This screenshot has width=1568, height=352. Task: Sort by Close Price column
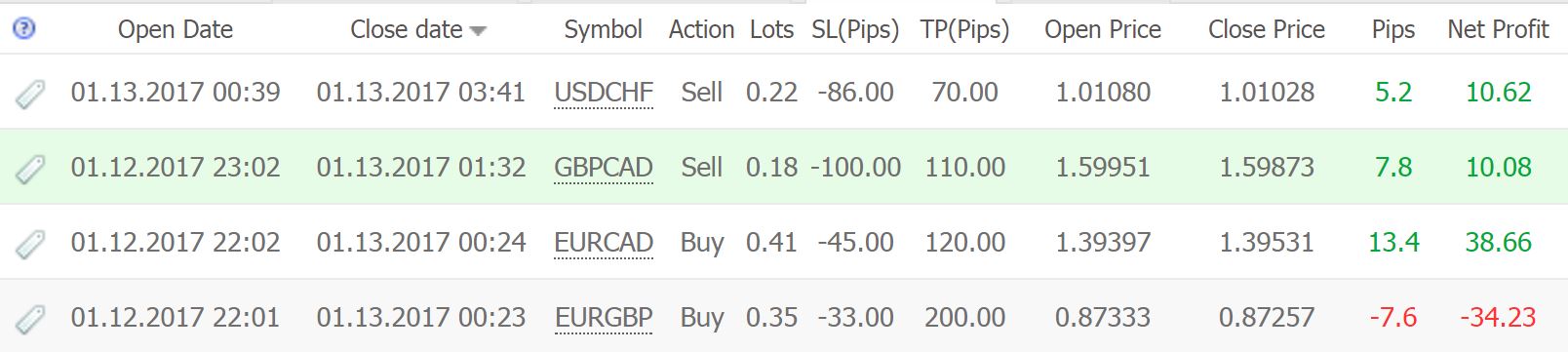[x=1267, y=30]
